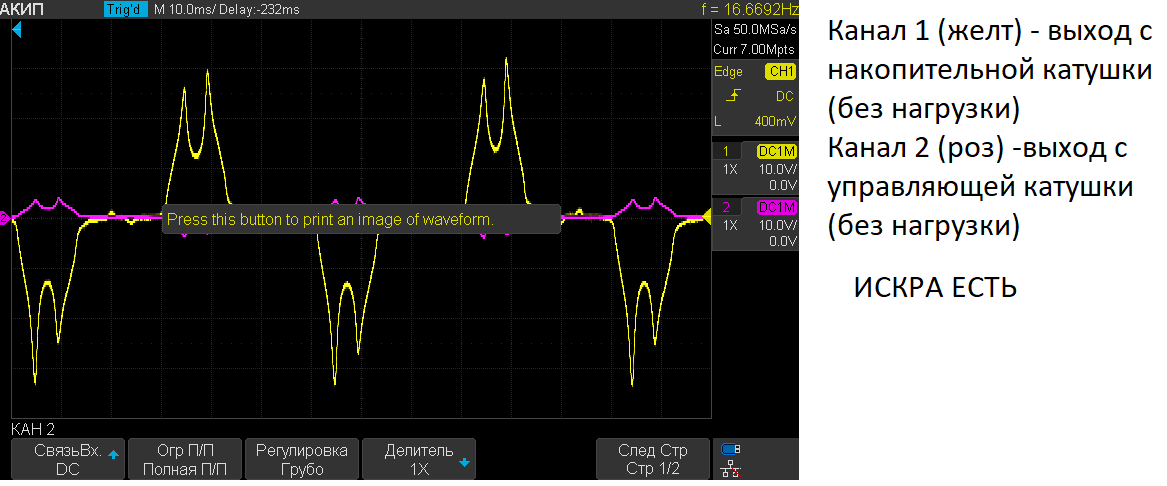The height and width of the screenshot is (486, 1167).
Task: Toggle Регулировка between coarse and fine
Action: pos(301,459)
